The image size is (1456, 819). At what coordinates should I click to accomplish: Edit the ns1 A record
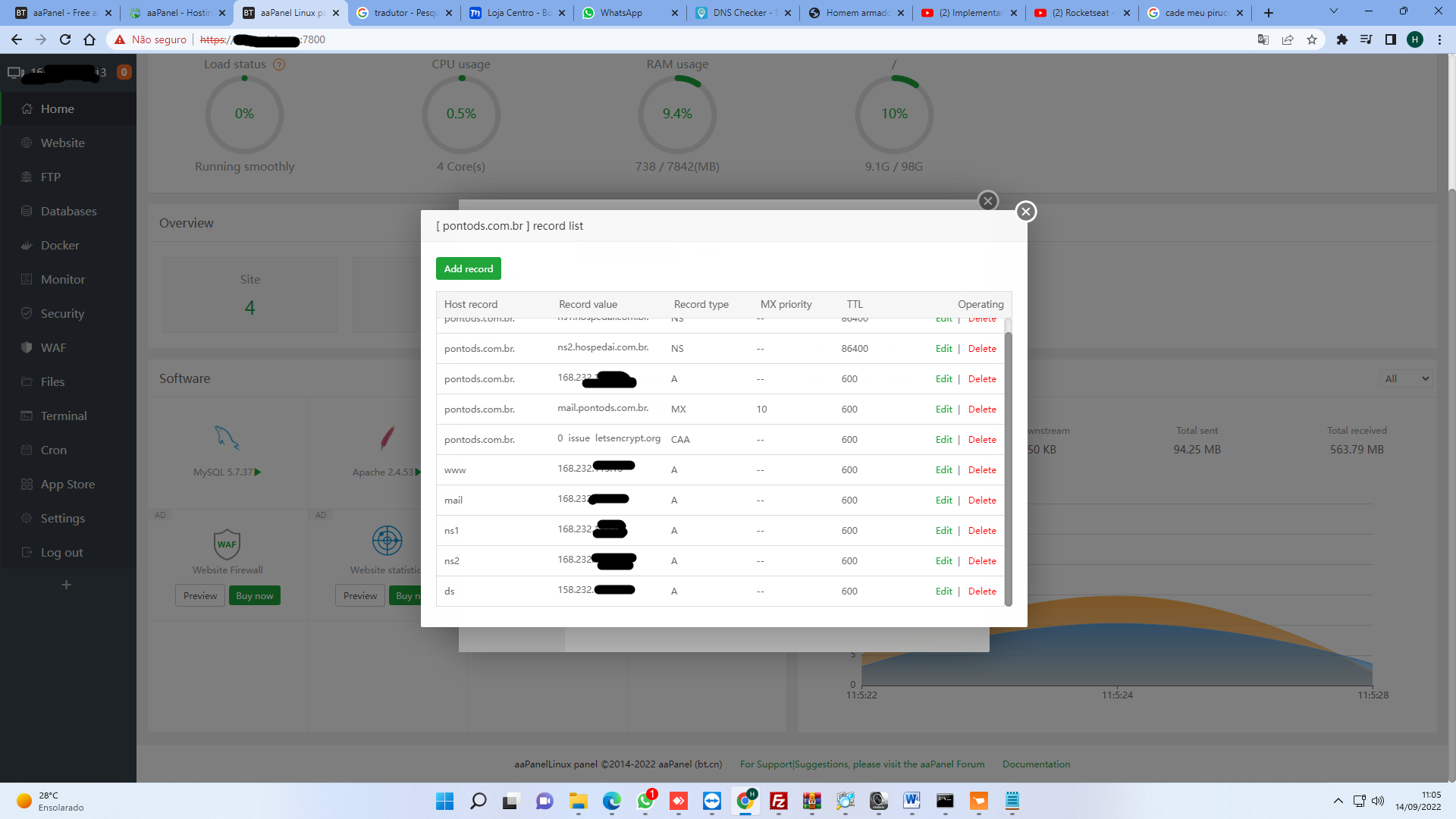tap(943, 531)
